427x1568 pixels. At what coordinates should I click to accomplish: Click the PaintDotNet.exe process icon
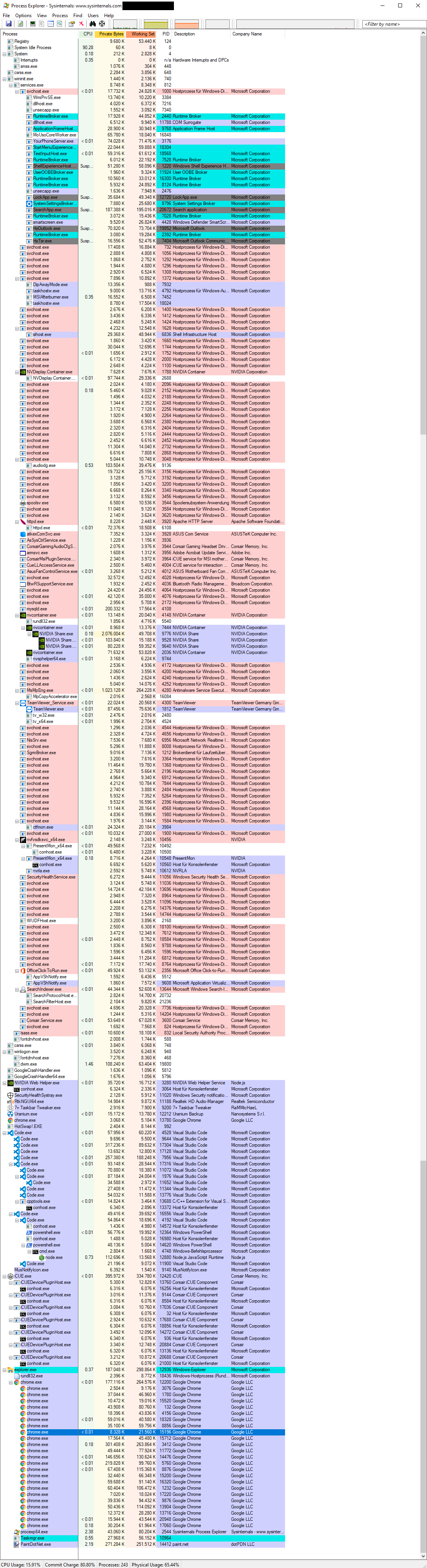point(17,1544)
